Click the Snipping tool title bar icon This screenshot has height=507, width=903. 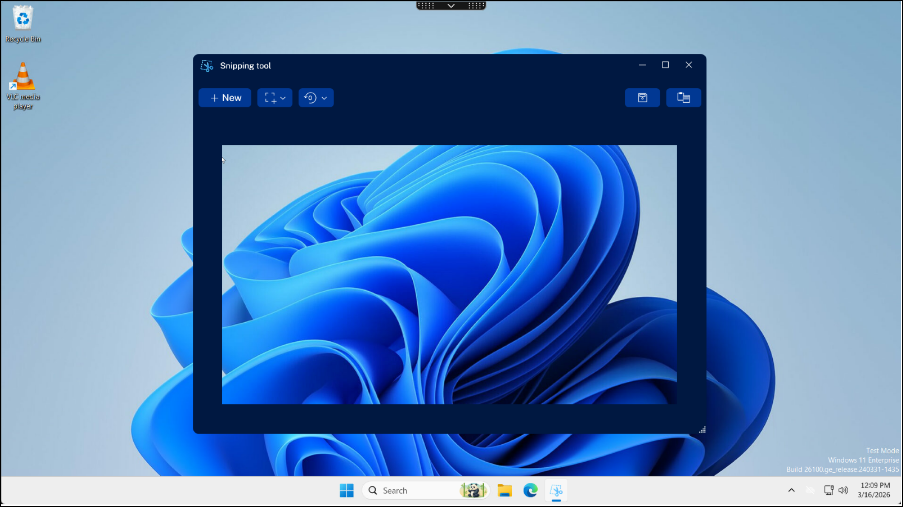[x=207, y=66]
